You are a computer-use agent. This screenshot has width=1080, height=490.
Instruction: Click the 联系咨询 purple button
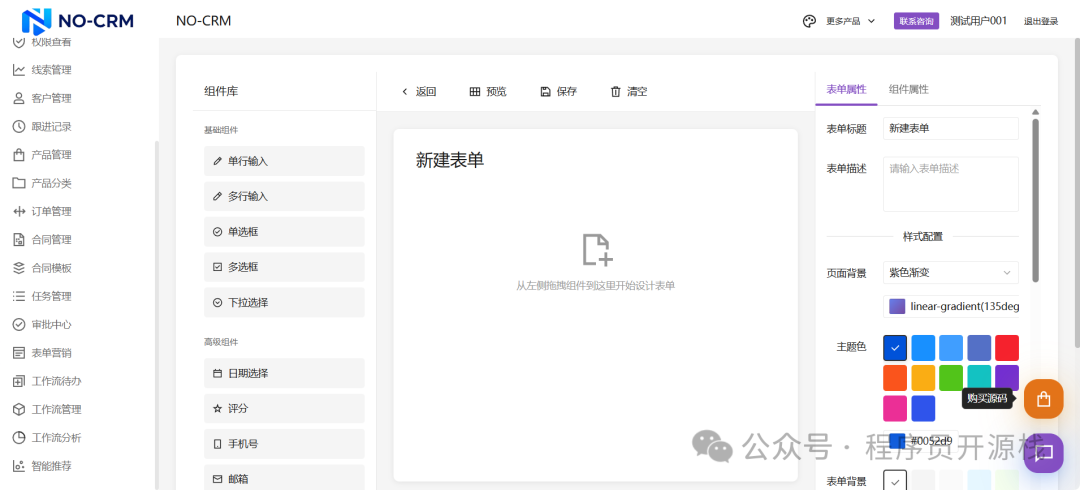(917, 21)
